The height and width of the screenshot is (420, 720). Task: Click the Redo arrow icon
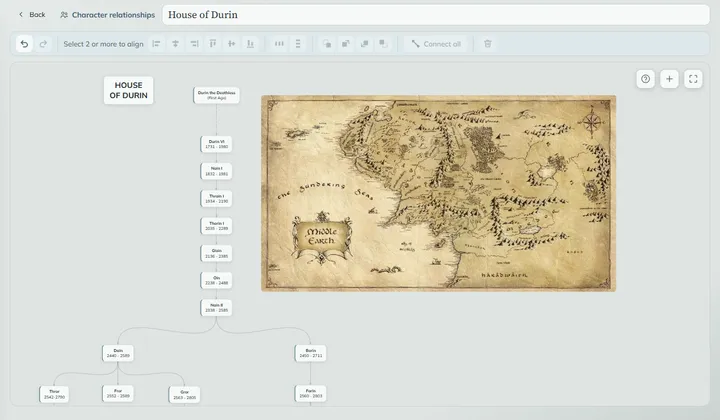pos(43,44)
